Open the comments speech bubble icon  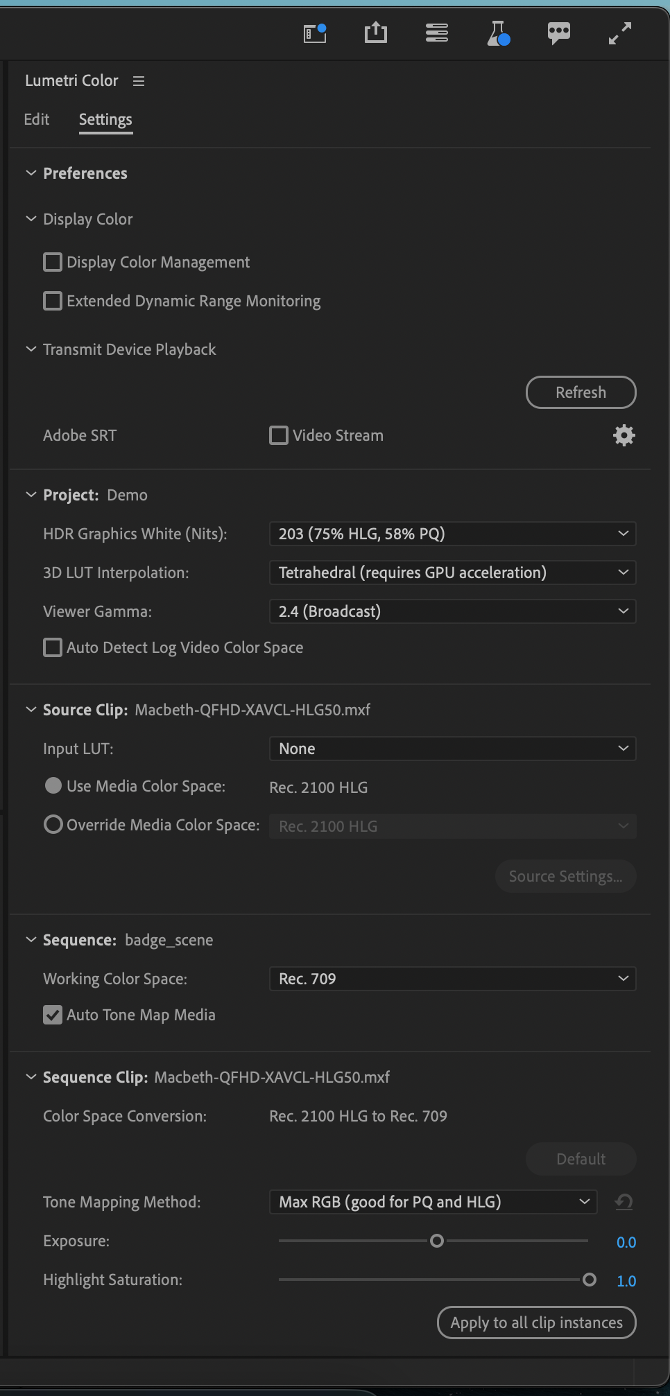(558, 32)
